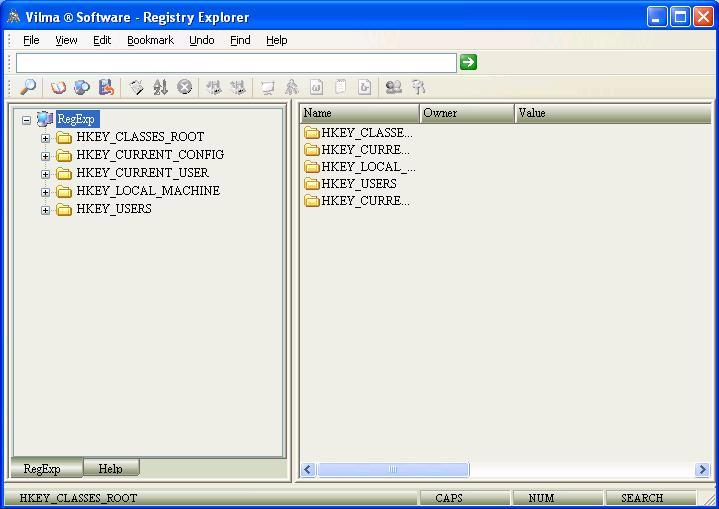Screen dimensions: 719x509
Task: Click the greyed computers icon right of the circled X
Action: (214, 87)
